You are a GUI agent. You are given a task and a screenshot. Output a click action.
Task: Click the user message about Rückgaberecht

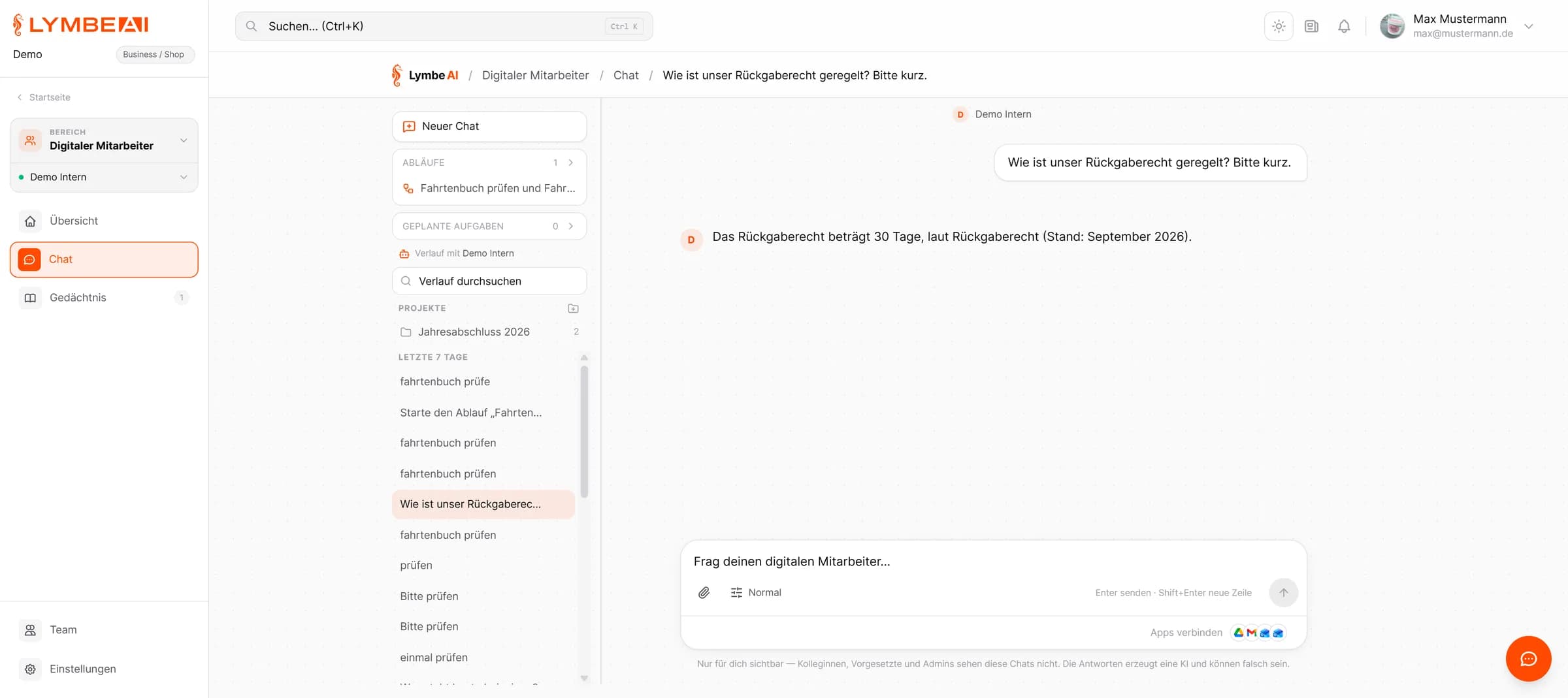click(1150, 163)
